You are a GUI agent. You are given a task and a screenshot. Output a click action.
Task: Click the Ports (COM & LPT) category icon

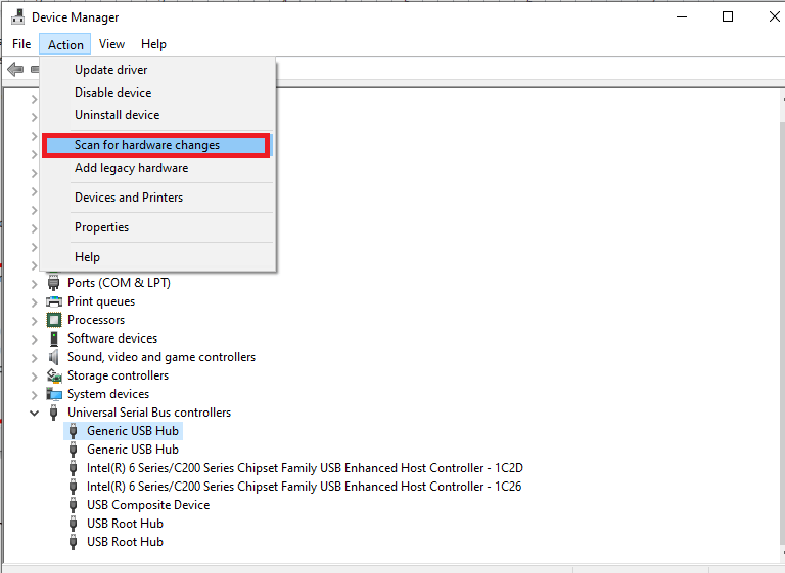pos(54,283)
